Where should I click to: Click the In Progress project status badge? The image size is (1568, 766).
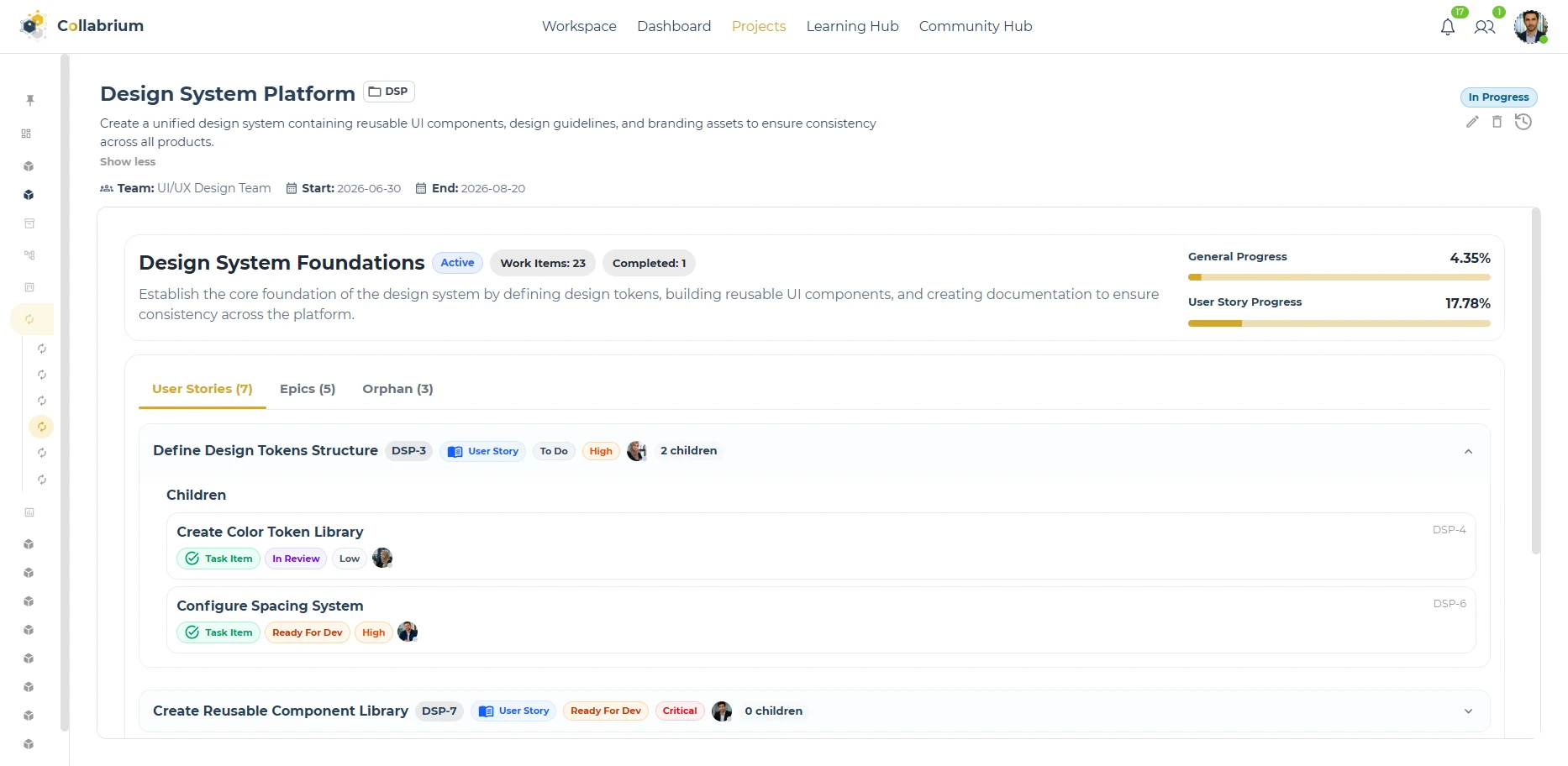[1498, 97]
